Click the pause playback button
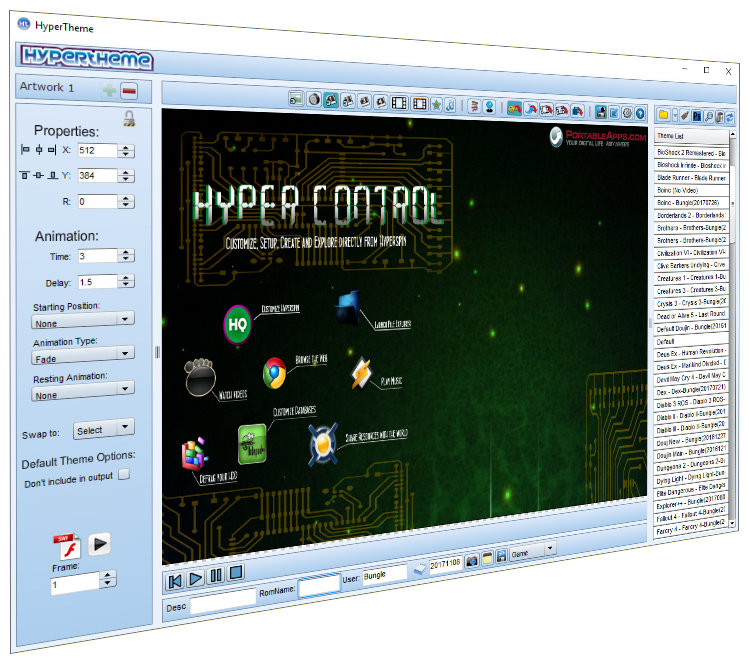Screen dimensions: 749x665 point(216,575)
